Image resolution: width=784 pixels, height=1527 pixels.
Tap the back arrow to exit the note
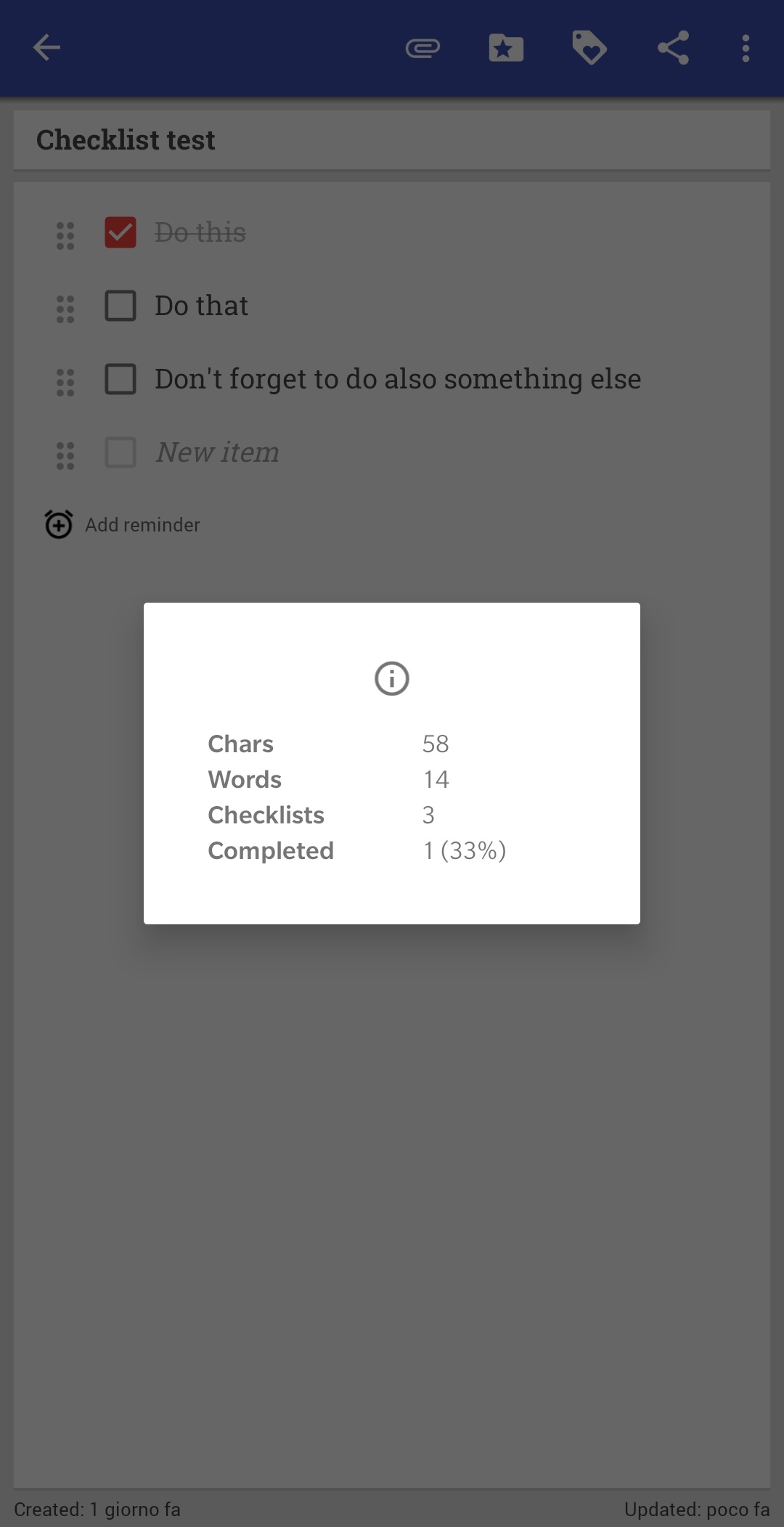point(46,47)
